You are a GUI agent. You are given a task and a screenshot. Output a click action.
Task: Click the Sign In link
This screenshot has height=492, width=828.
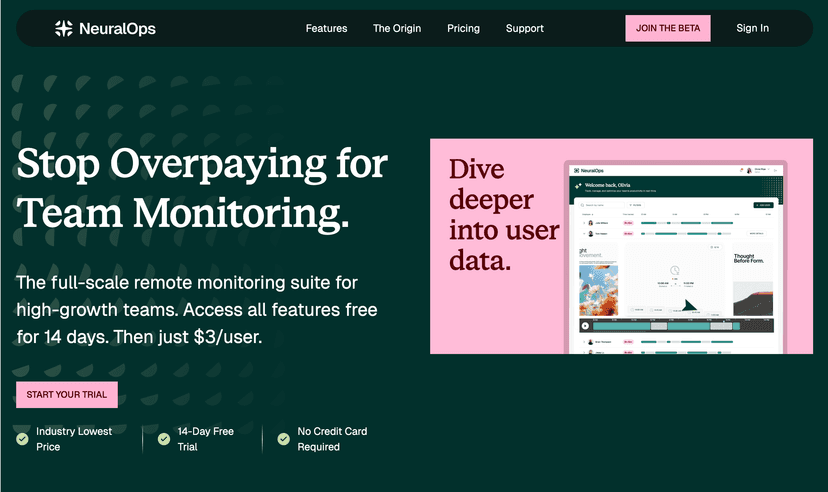coord(752,28)
